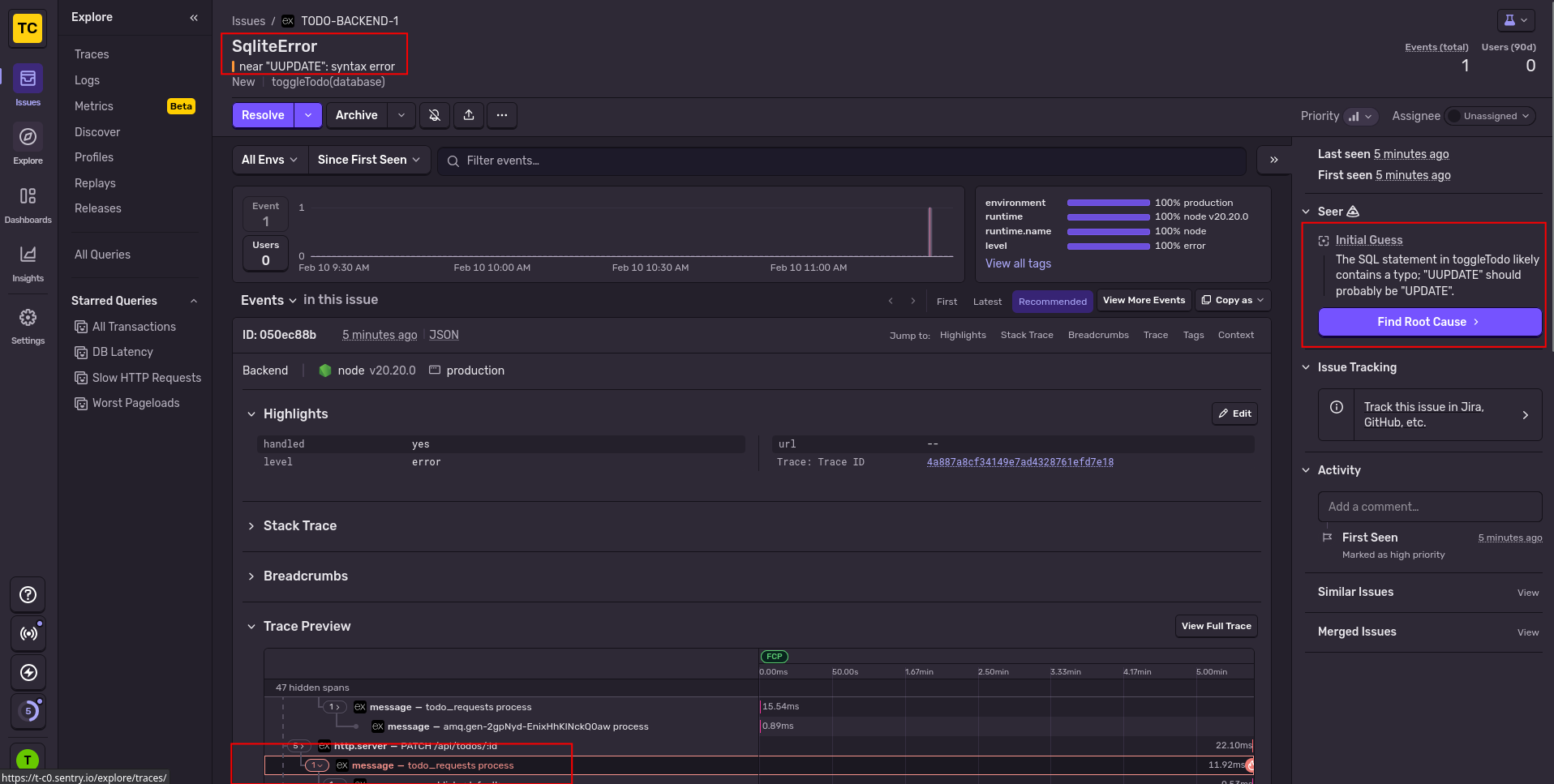Select Traces in Explore menu

(92, 54)
